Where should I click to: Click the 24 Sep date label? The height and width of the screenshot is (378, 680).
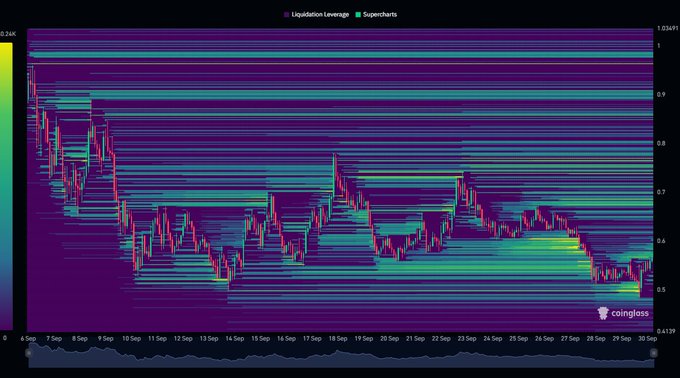[x=493, y=339]
